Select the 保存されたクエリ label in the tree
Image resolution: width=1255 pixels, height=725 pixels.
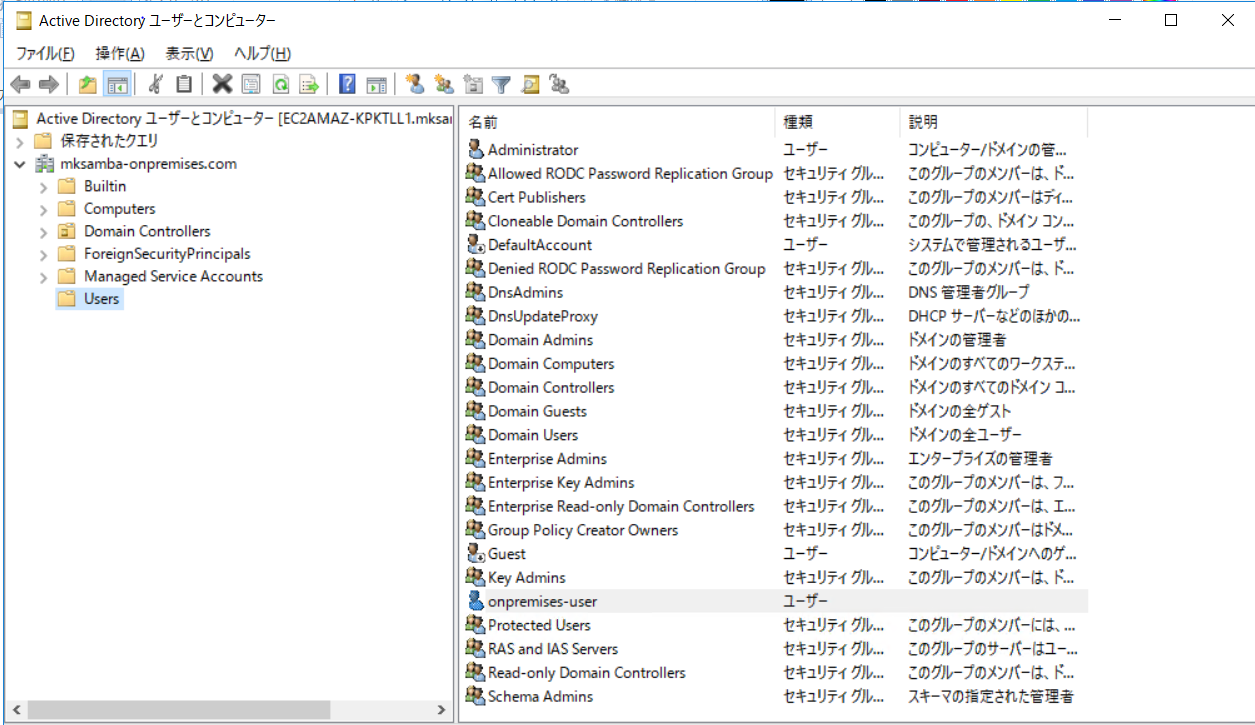point(110,141)
